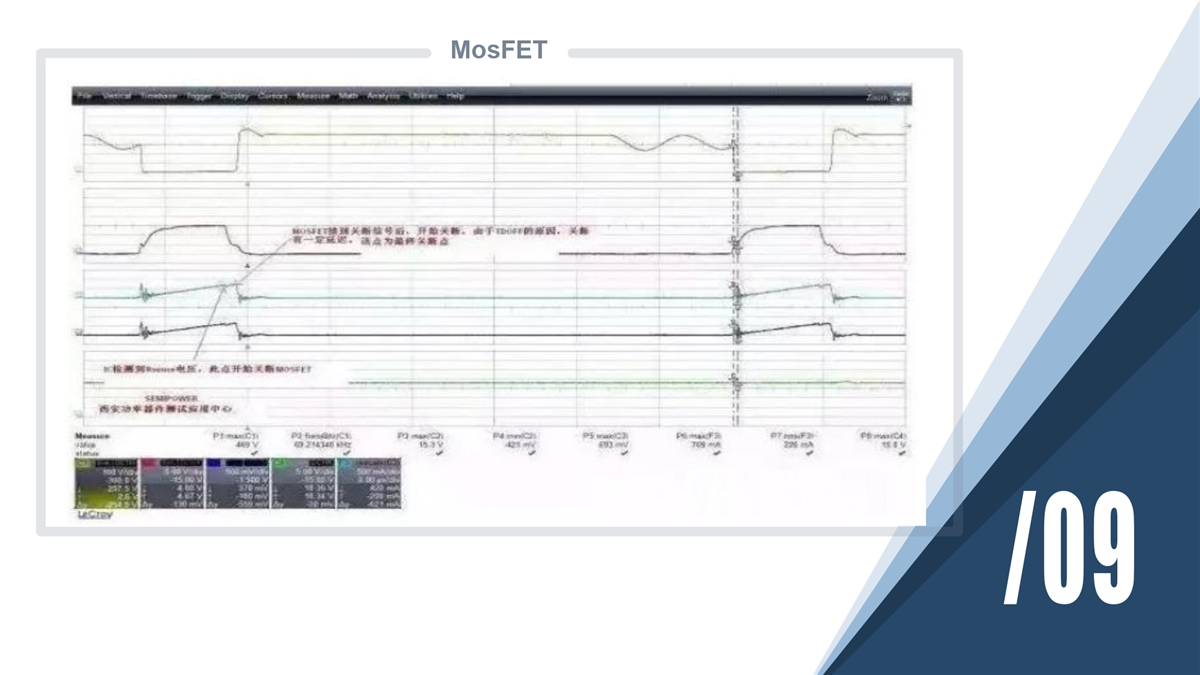Open the Timebase menu
This screenshot has width=1200, height=675.
pyautogui.click(x=158, y=96)
